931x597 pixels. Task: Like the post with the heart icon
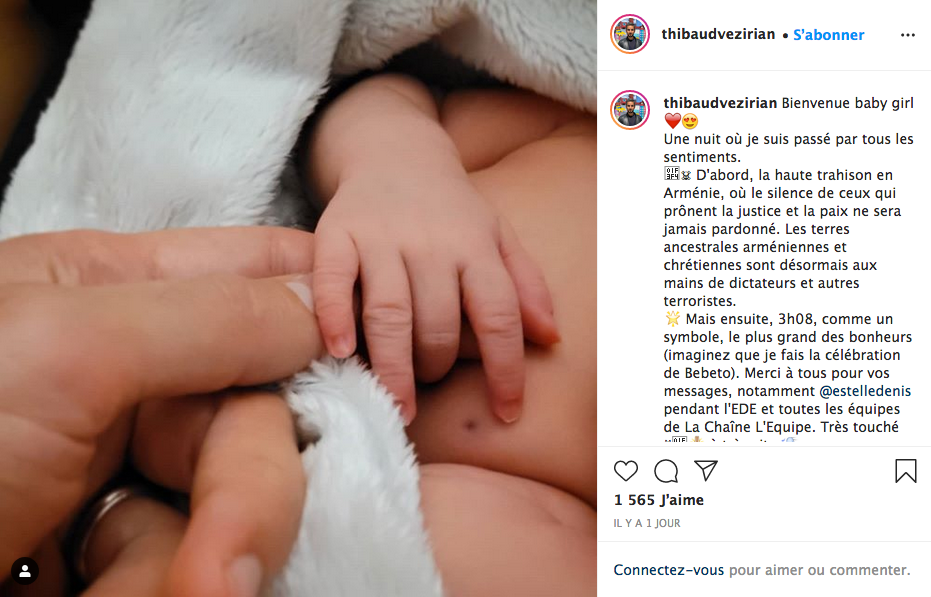click(626, 471)
